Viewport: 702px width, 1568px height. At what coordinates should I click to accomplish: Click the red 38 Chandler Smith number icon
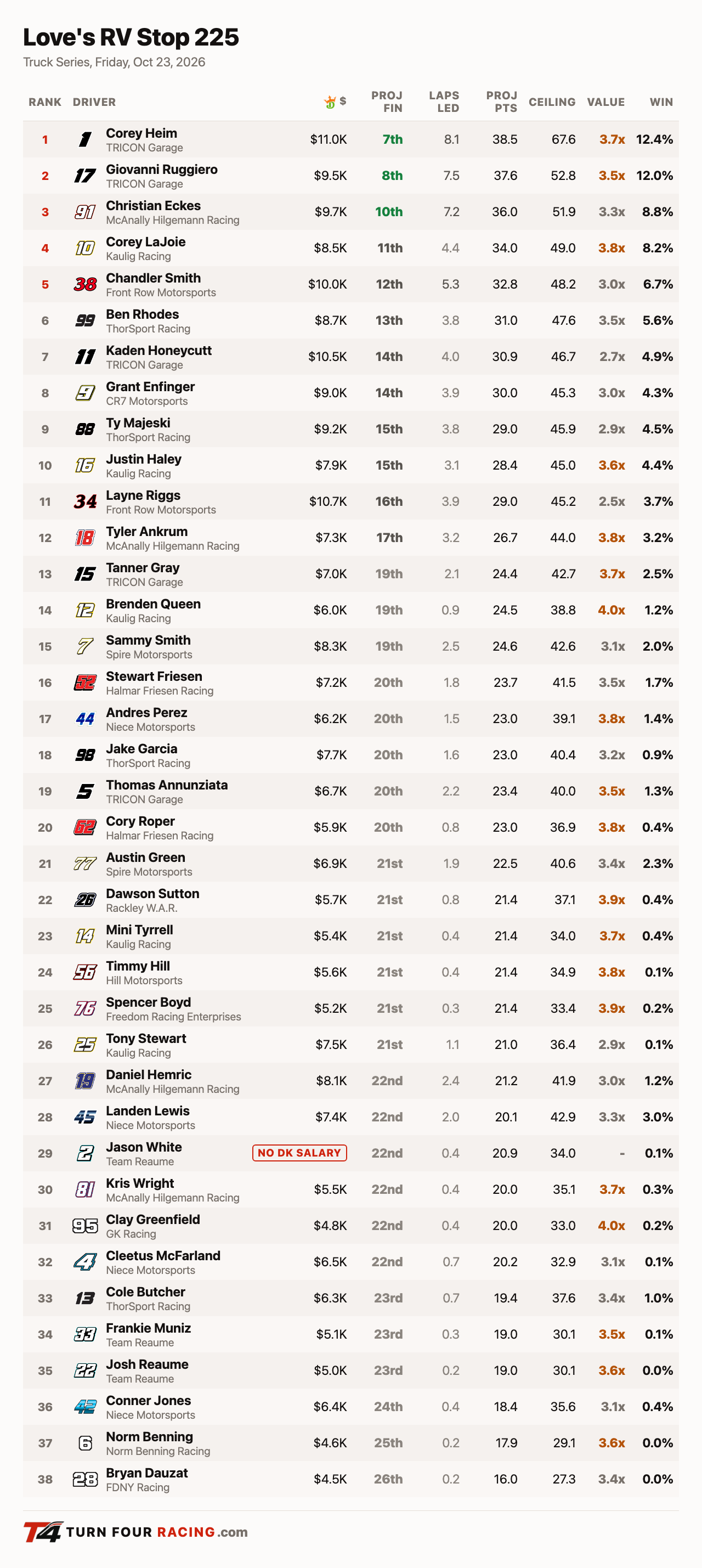click(x=85, y=284)
